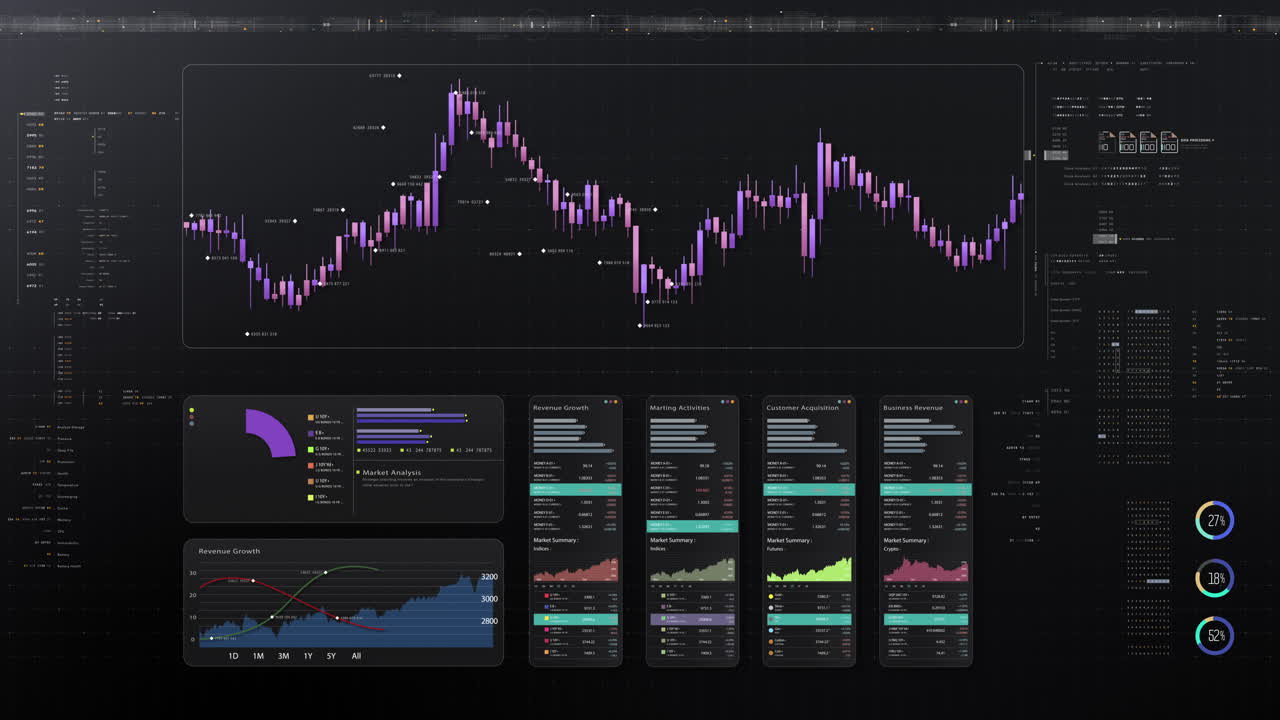Image resolution: width=1280 pixels, height=720 pixels.
Task: Click the last binary document icon in the Data Processing row
Action: pos(1168,144)
